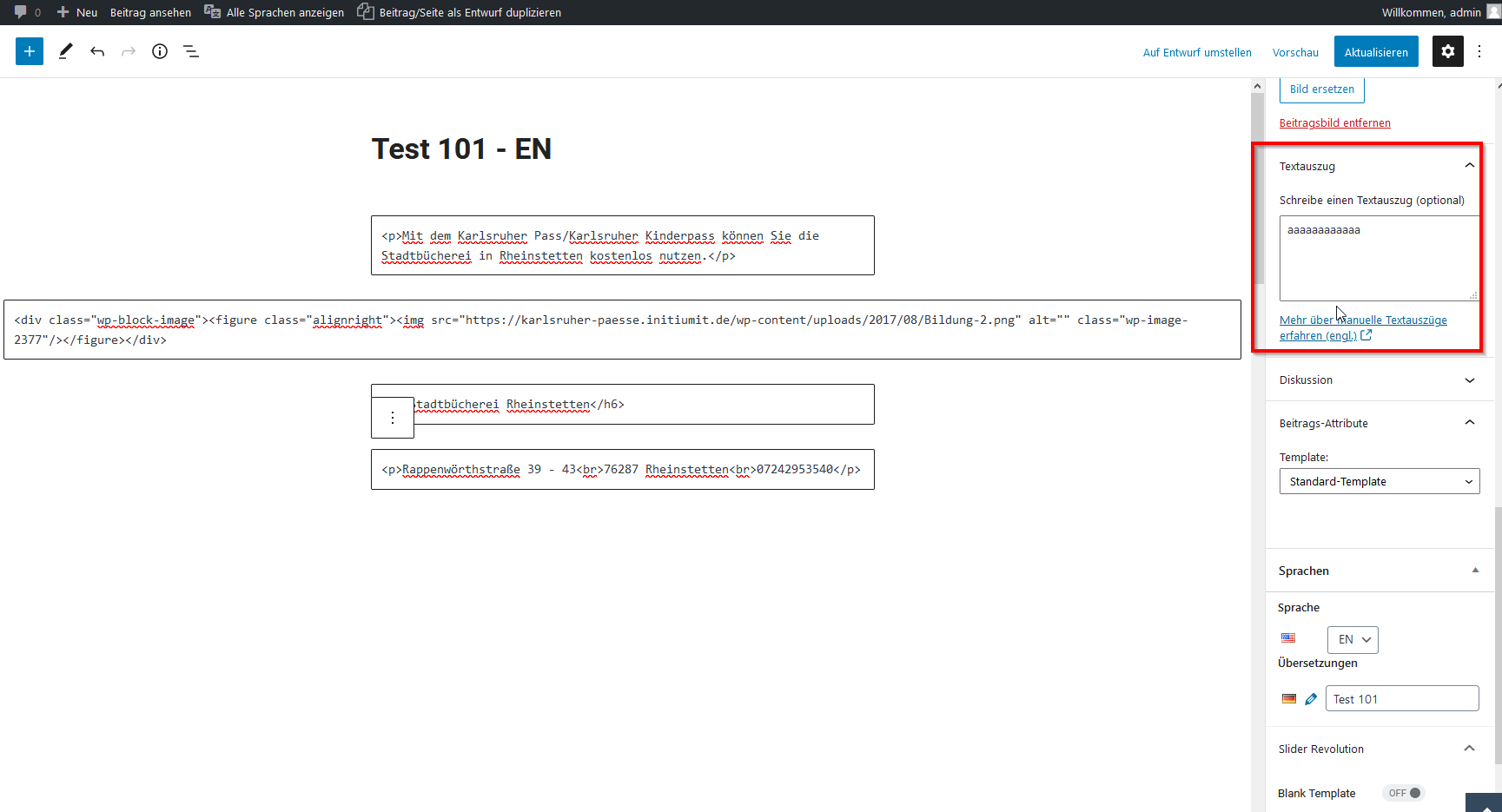Open the block list outline view
Screen dimensions: 1502x812
tap(191, 51)
